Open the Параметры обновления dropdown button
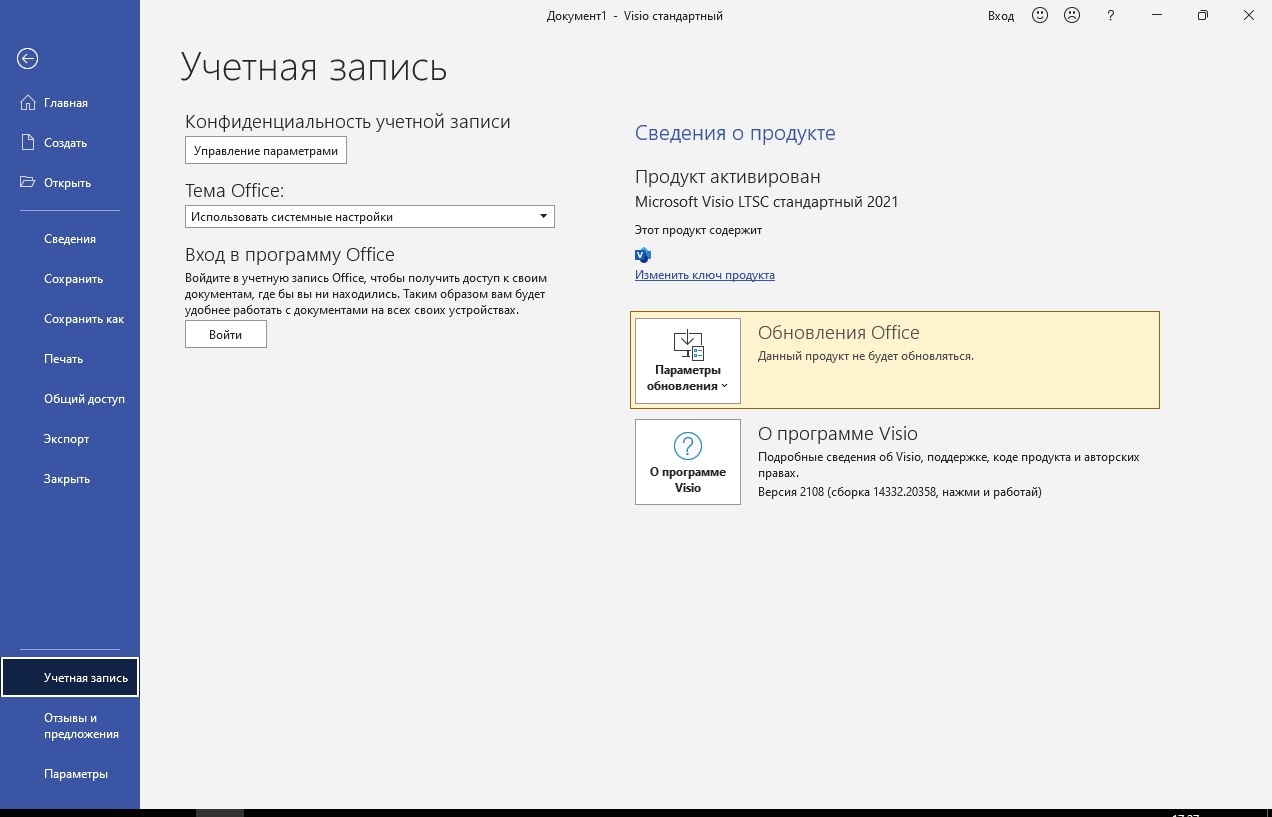This screenshot has width=1272, height=817. coord(688,361)
